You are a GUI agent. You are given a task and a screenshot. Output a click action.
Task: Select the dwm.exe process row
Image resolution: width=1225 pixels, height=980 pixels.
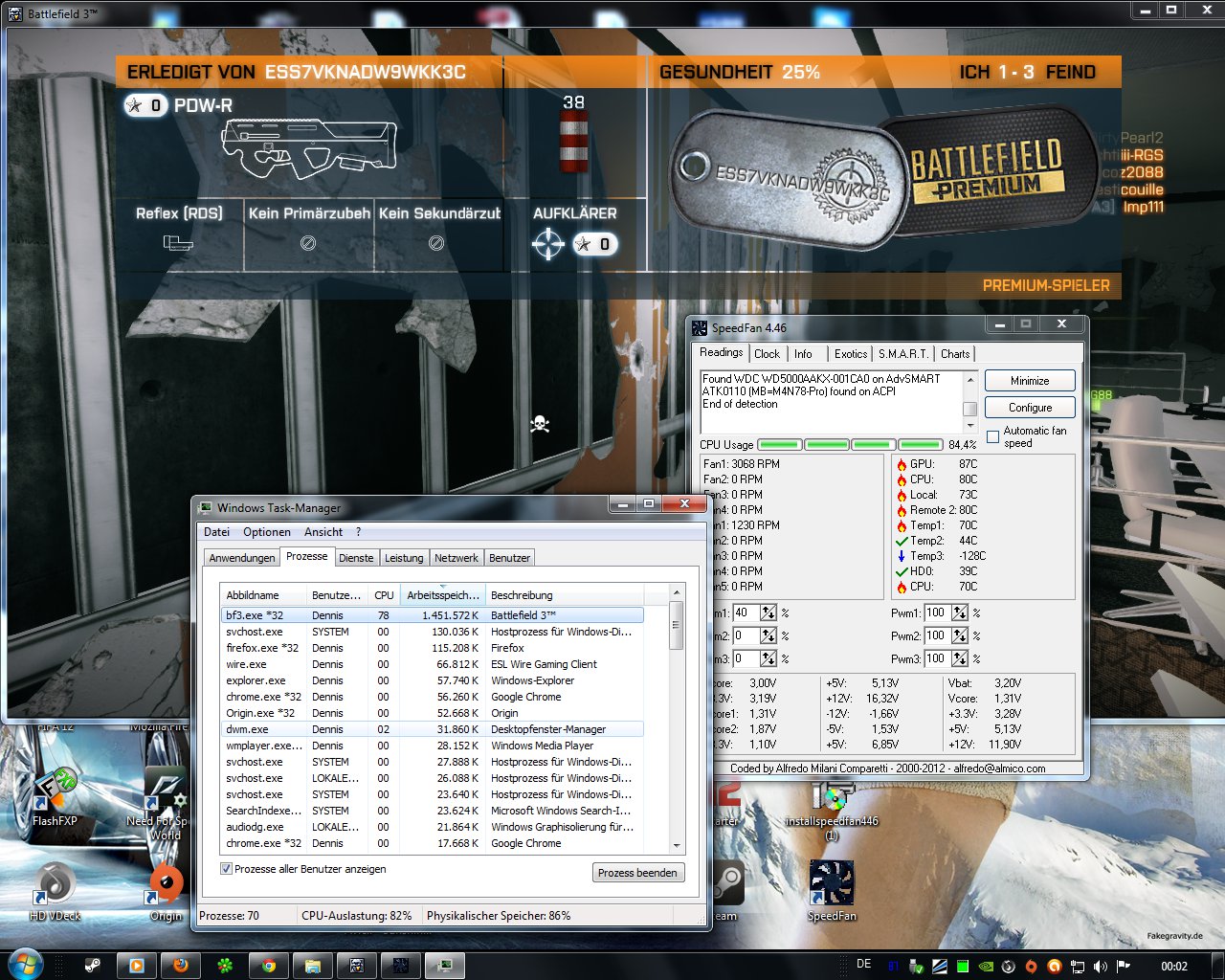[432, 729]
